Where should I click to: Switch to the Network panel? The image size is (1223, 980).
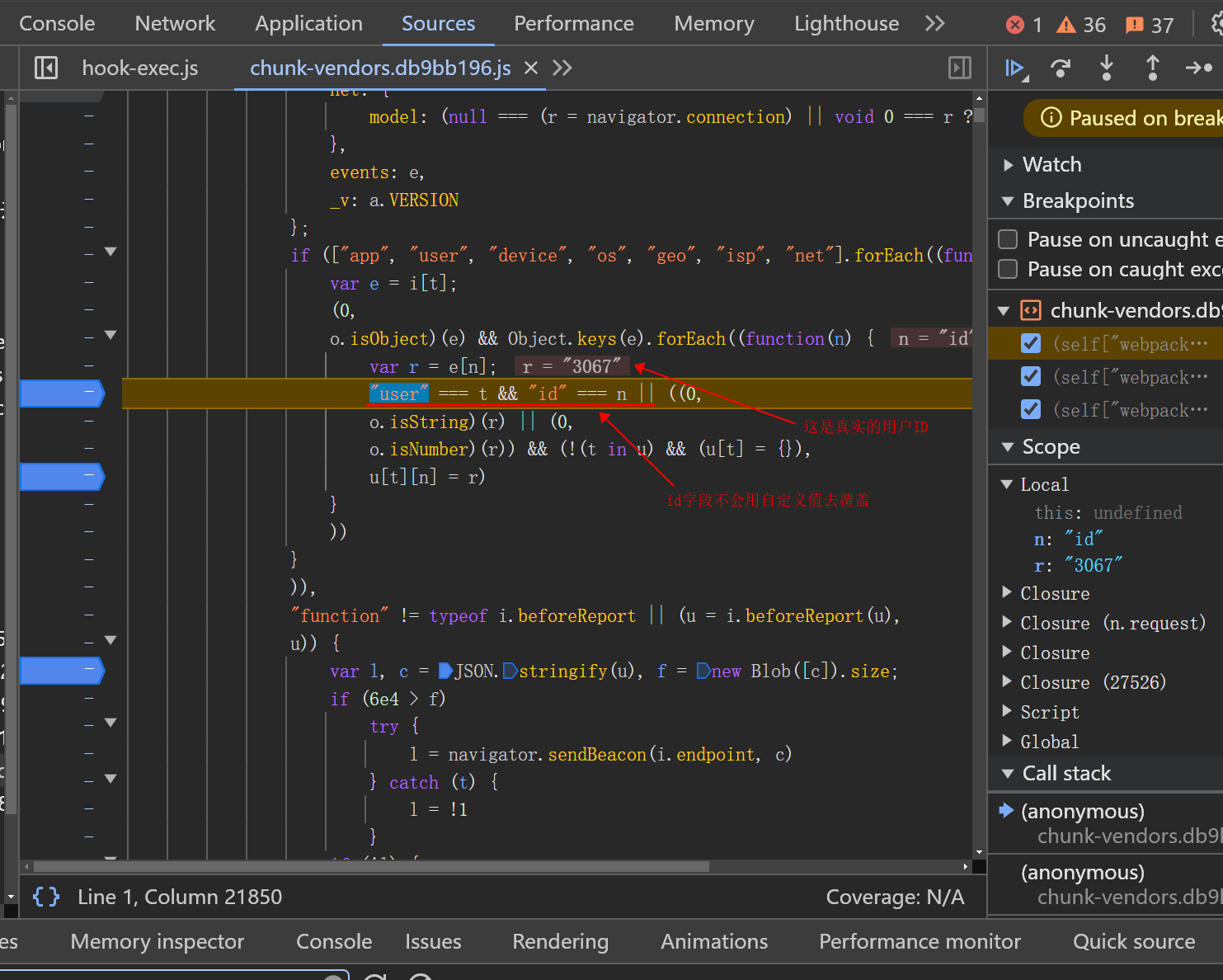click(x=175, y=23)
